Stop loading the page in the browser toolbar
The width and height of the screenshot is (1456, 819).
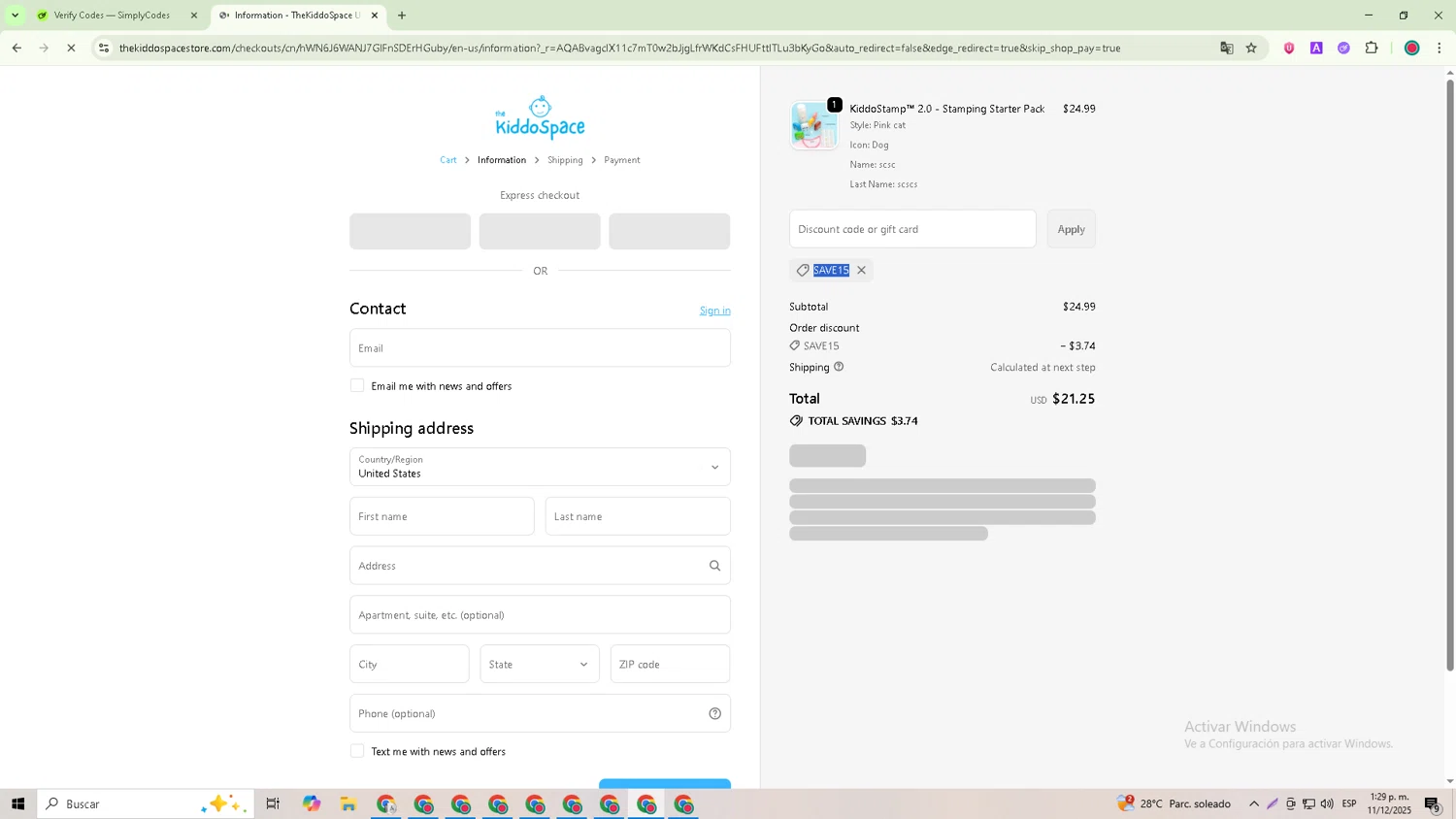pyautogui.click(x=71, y=48)
